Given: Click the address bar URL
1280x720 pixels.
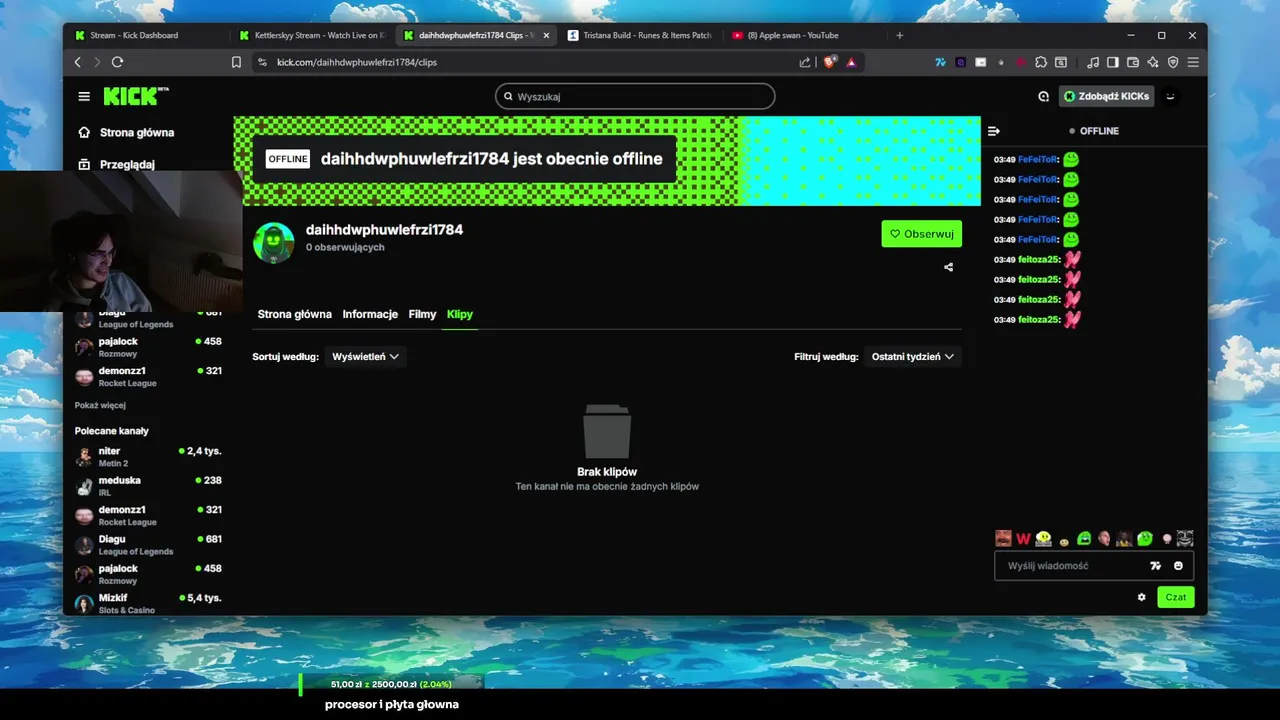Looking at the screenshot, I should coord(357,62).
